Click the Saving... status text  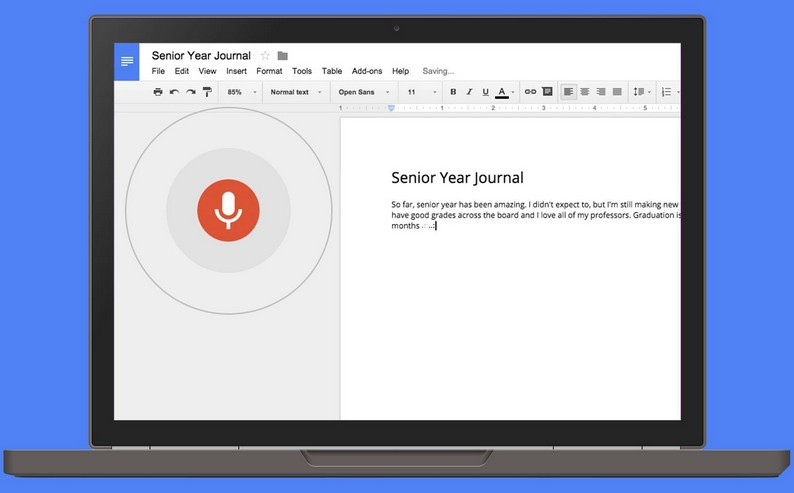tap(438, 71)
